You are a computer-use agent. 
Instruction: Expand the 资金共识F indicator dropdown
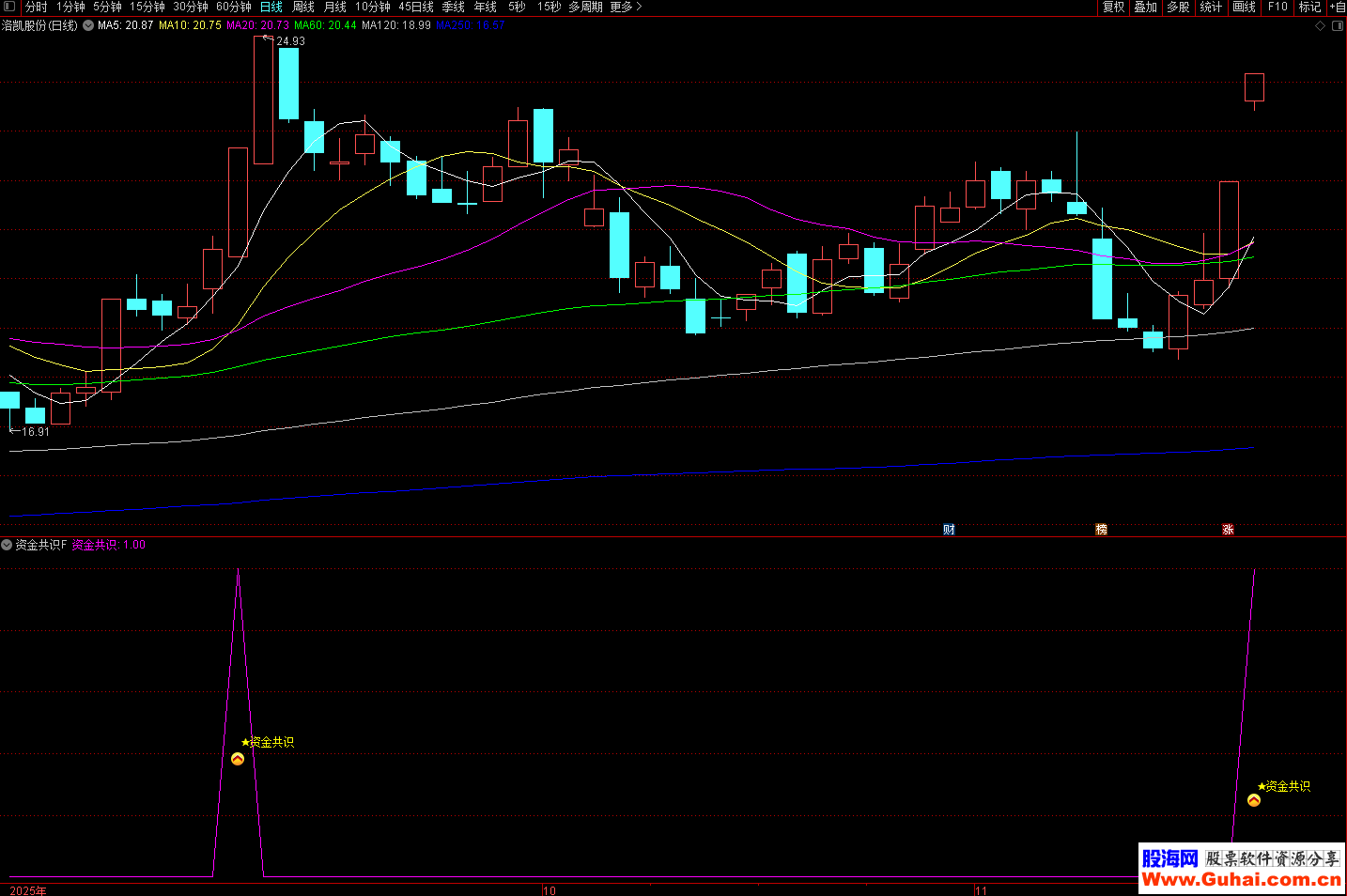click(7, 545)
